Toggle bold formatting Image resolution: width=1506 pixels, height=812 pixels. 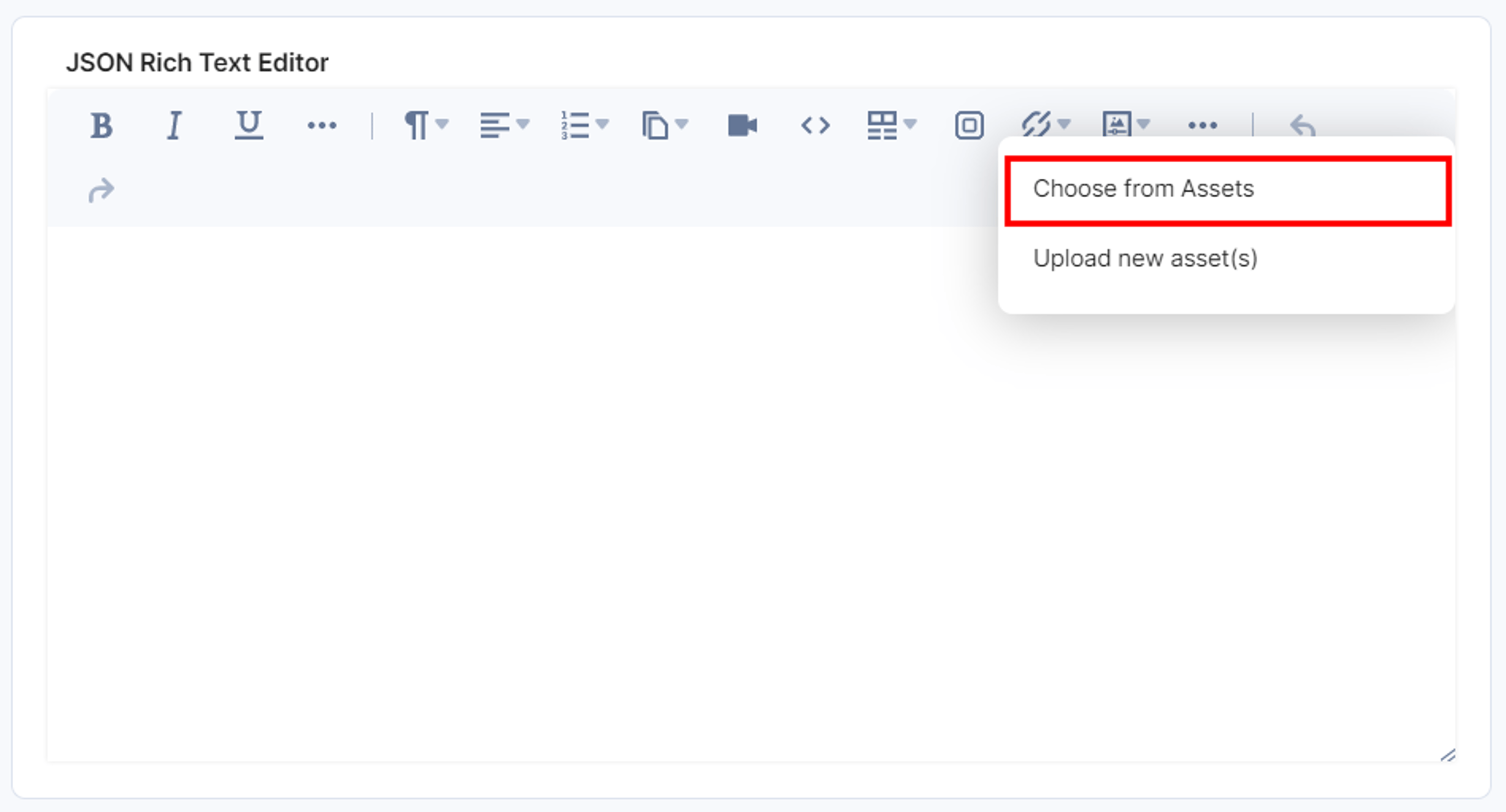[101, 125]
